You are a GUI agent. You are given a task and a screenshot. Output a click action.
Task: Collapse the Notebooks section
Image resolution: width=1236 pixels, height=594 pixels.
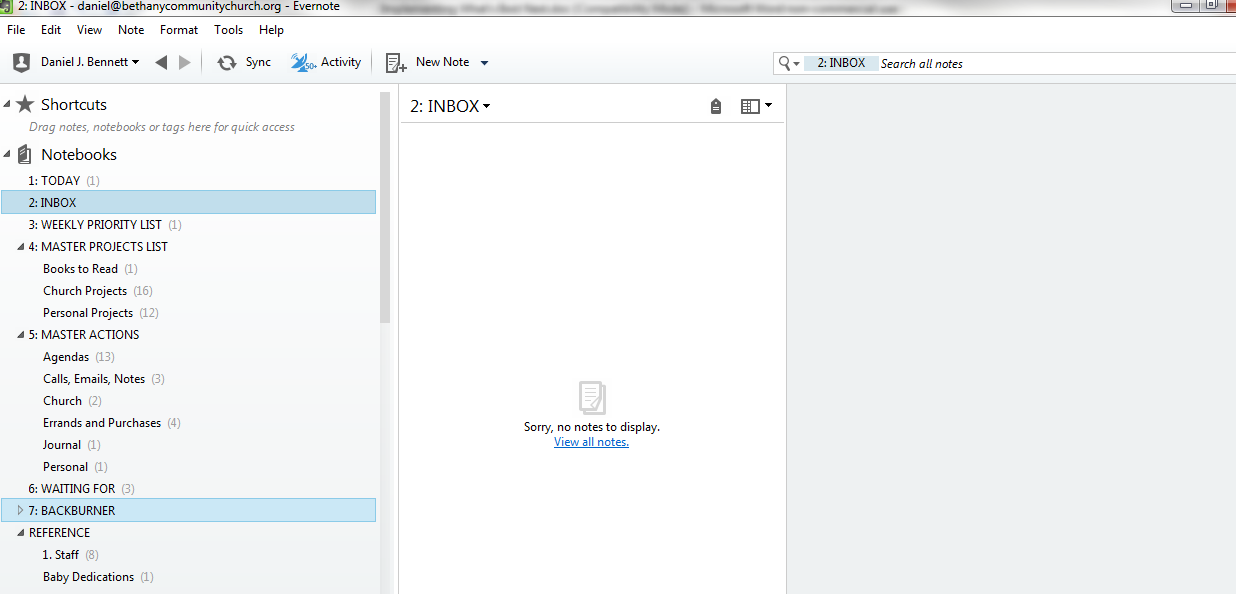tap(7, 154)
